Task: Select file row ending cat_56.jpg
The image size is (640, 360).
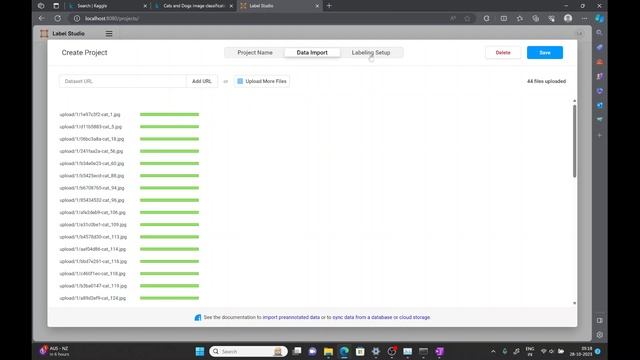Action: [x=91, y=151]
